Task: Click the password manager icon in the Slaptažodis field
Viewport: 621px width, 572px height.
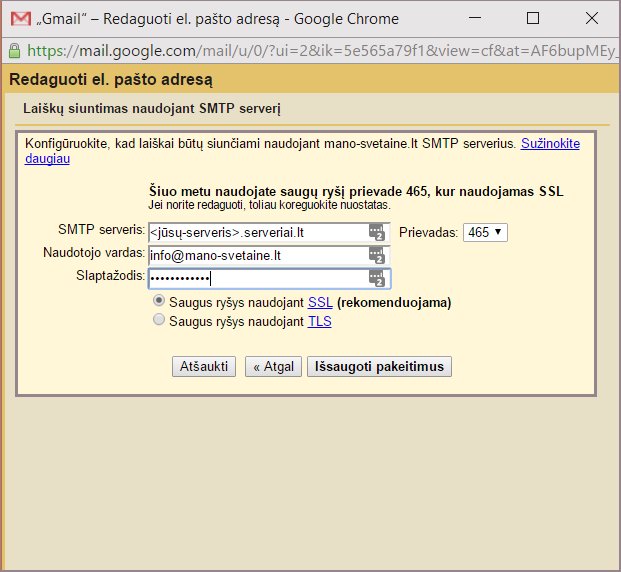Action: point(376,278)
